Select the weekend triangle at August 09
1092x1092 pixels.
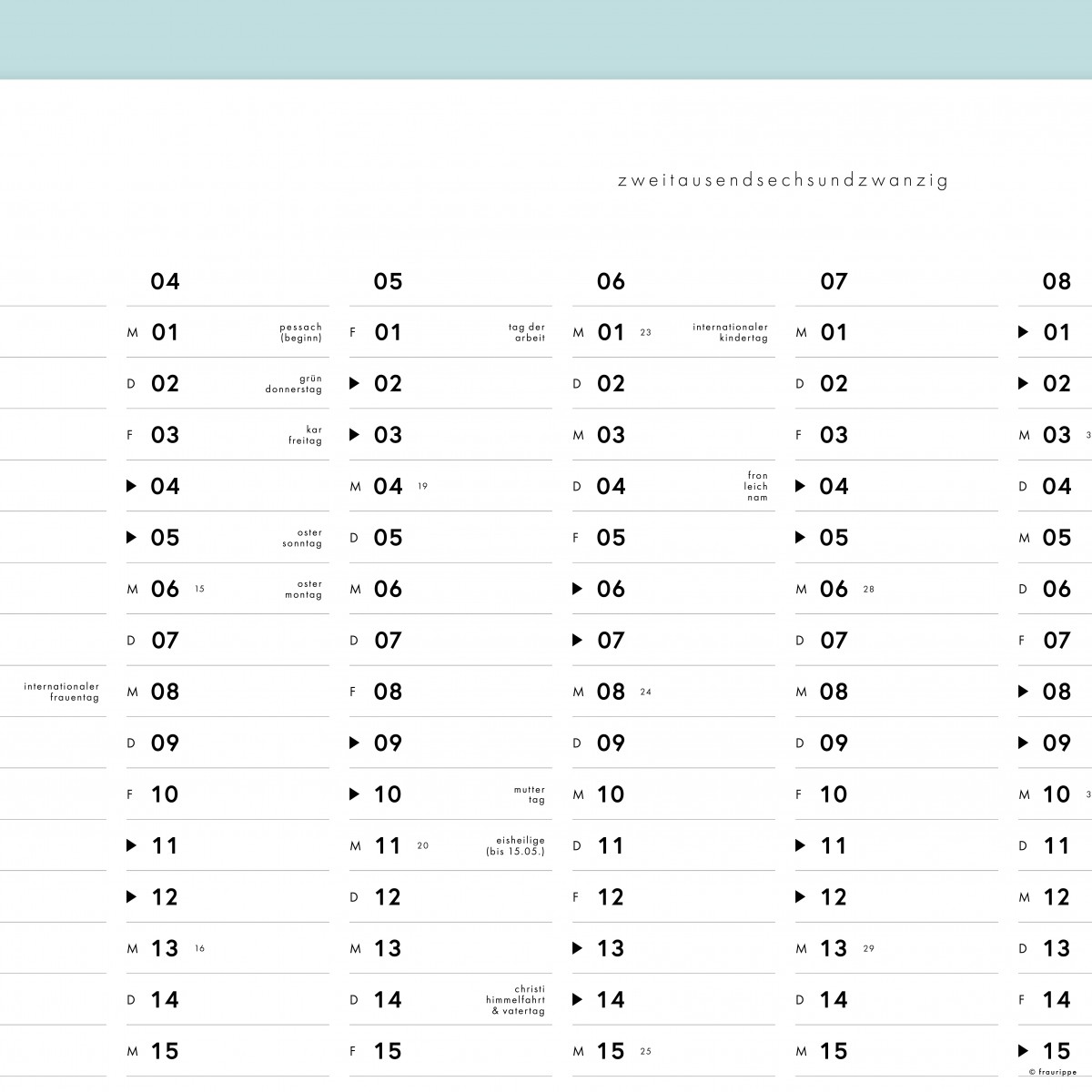click(1023, 743)
